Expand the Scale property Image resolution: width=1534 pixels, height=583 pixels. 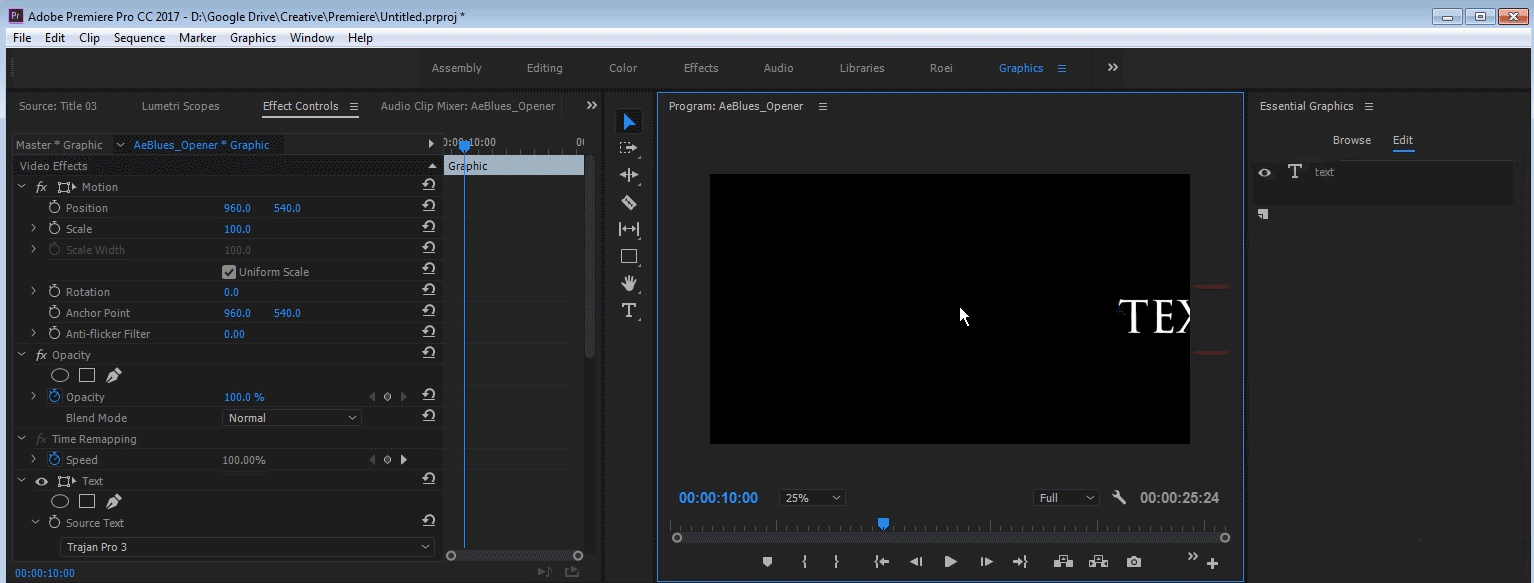[32, 228]
